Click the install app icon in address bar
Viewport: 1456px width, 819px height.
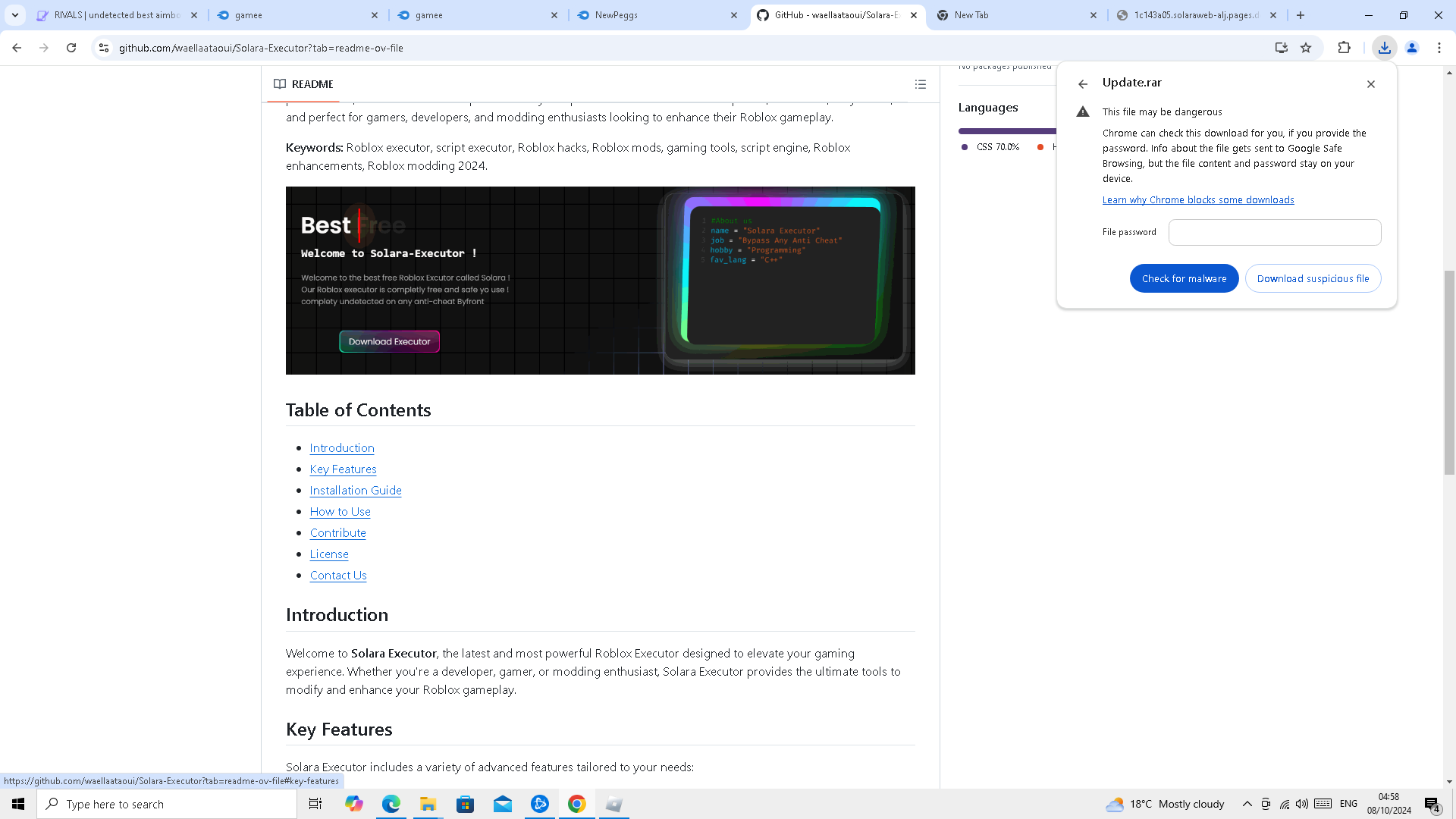(1281, 48)
